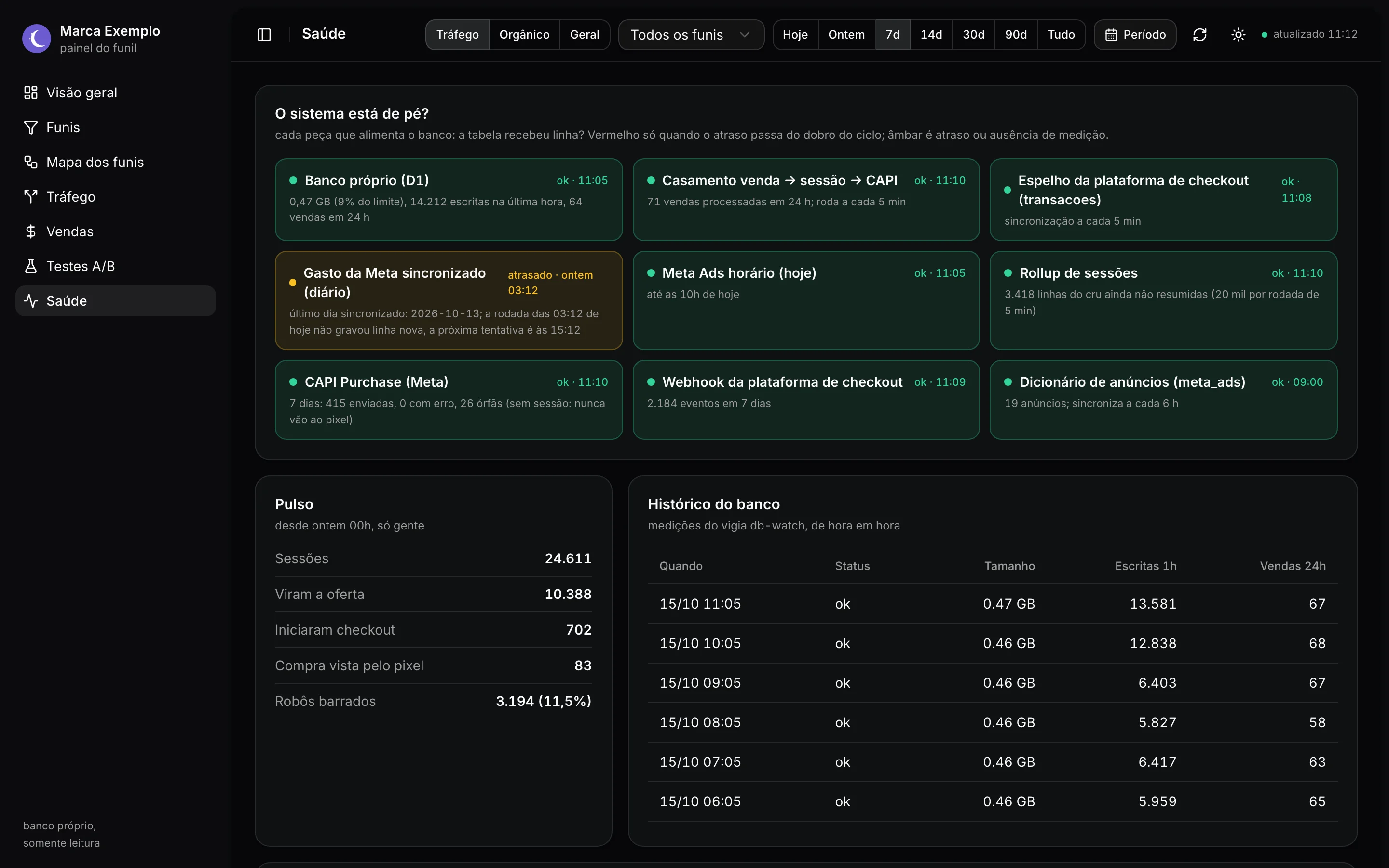Select Saúde in the sidebar

tap(115, 301)
